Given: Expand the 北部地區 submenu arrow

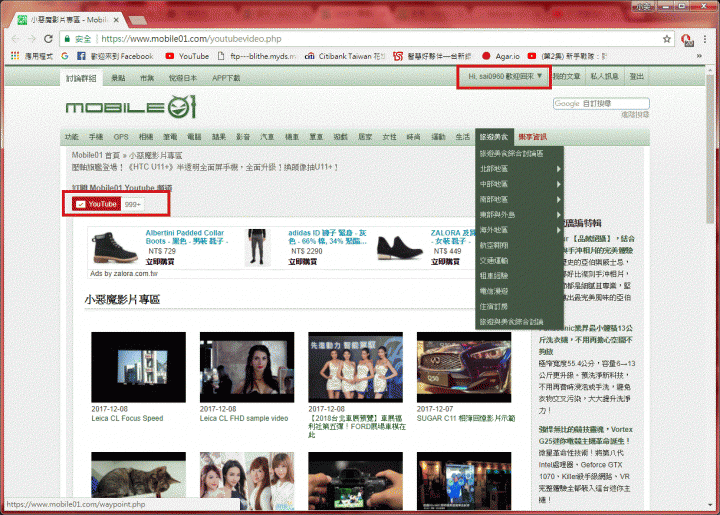Looking at the screenshot, I should tap(559, 169).
